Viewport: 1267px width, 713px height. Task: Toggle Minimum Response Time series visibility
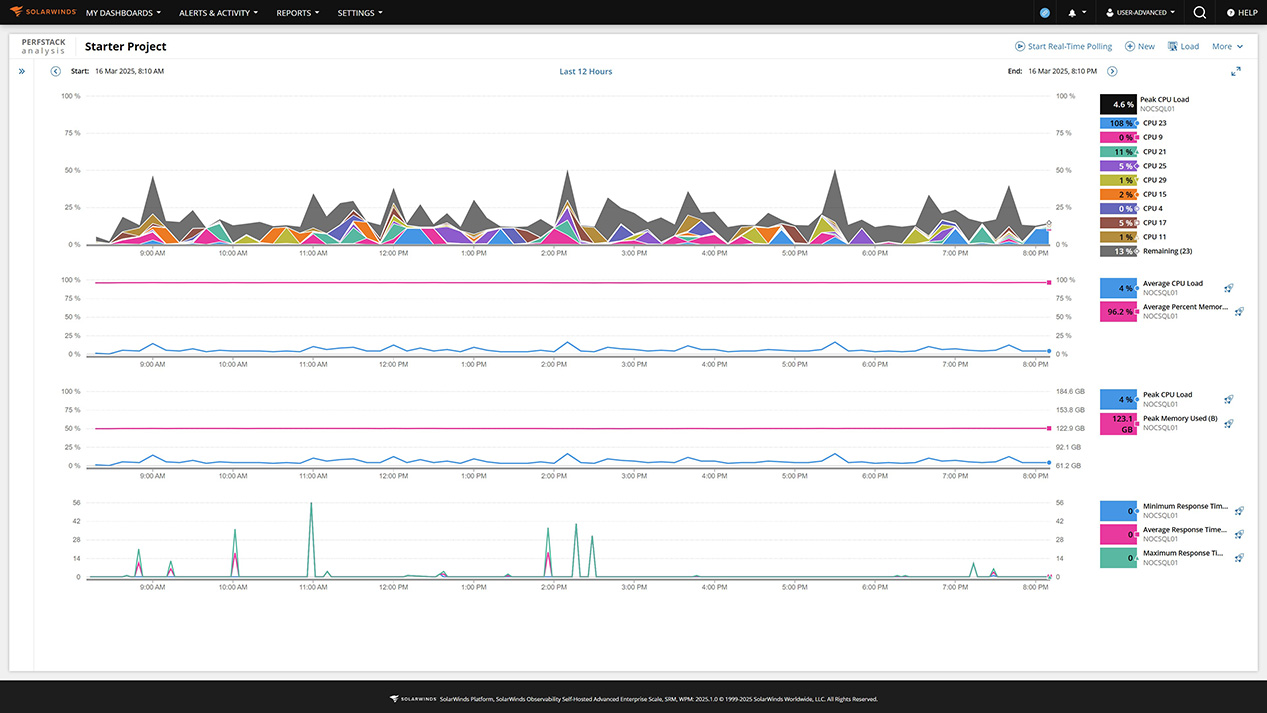[x=1118, y=510]
